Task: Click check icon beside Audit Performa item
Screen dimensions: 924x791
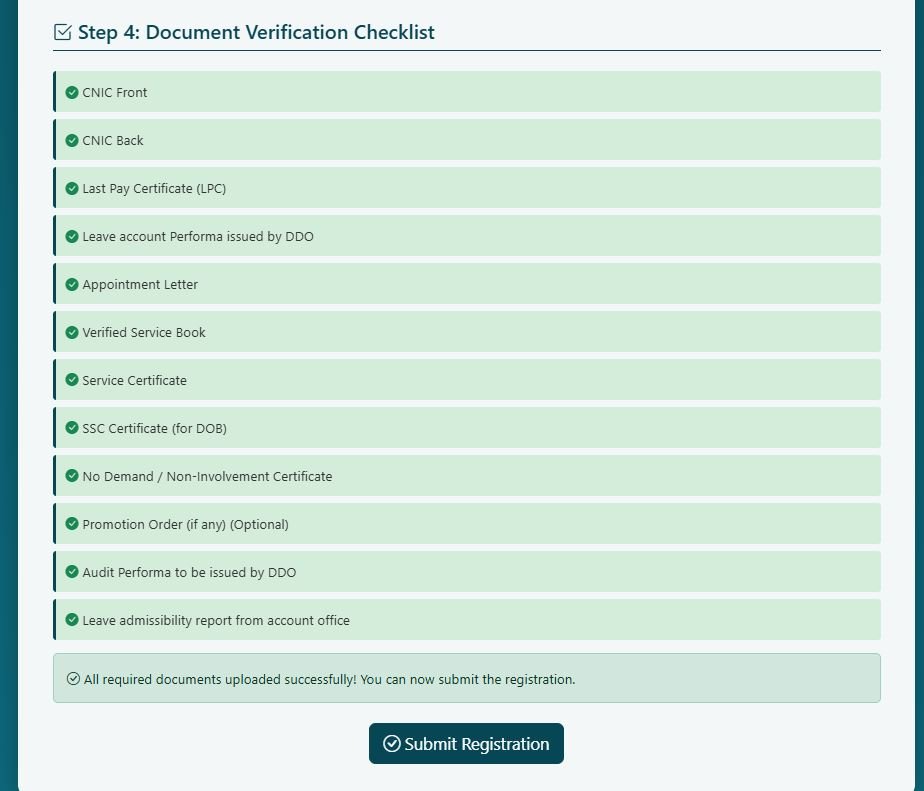Action: [72, 572]
